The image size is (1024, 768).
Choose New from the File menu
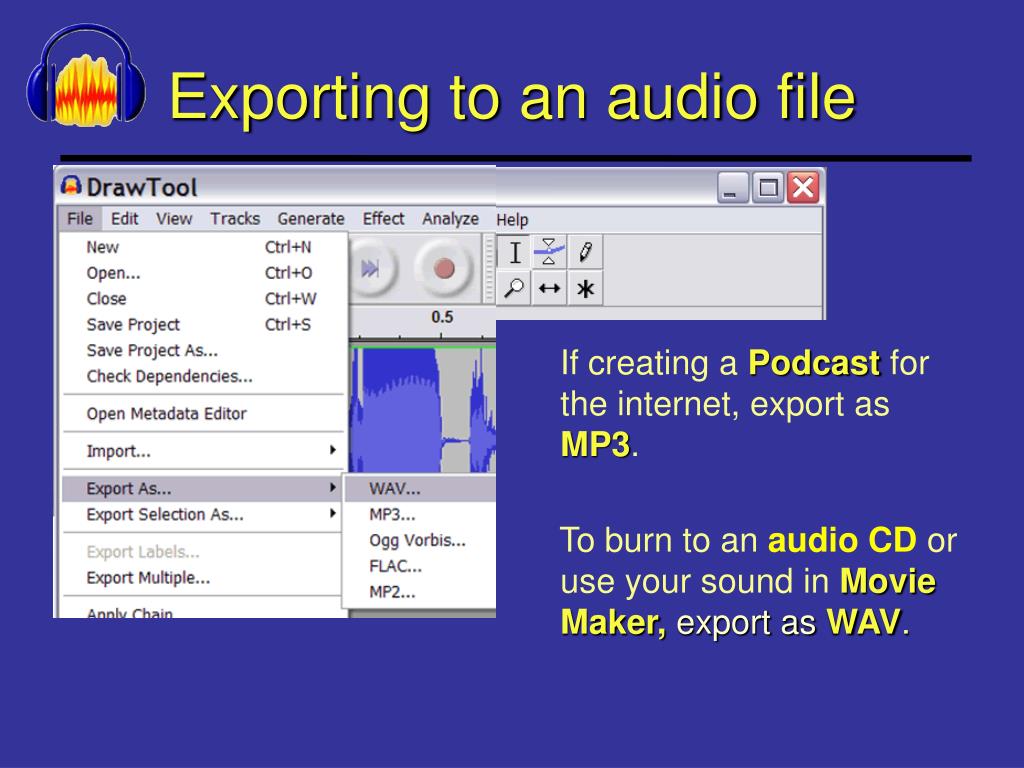[x=204, y=248]
